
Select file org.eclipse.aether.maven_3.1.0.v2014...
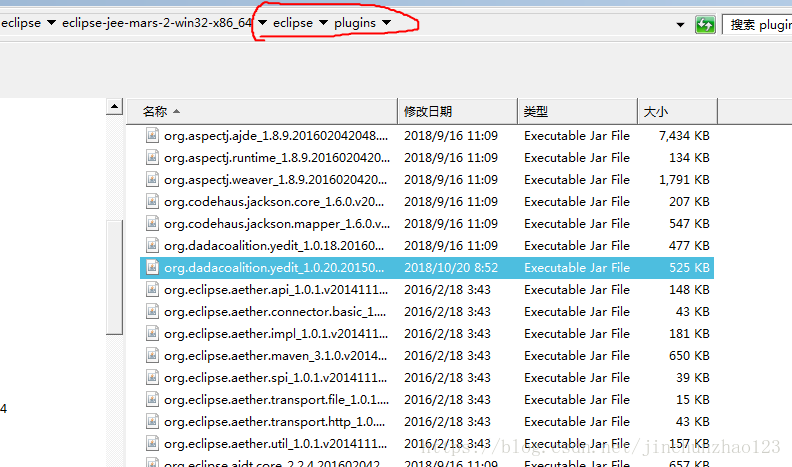click(275, 356)
